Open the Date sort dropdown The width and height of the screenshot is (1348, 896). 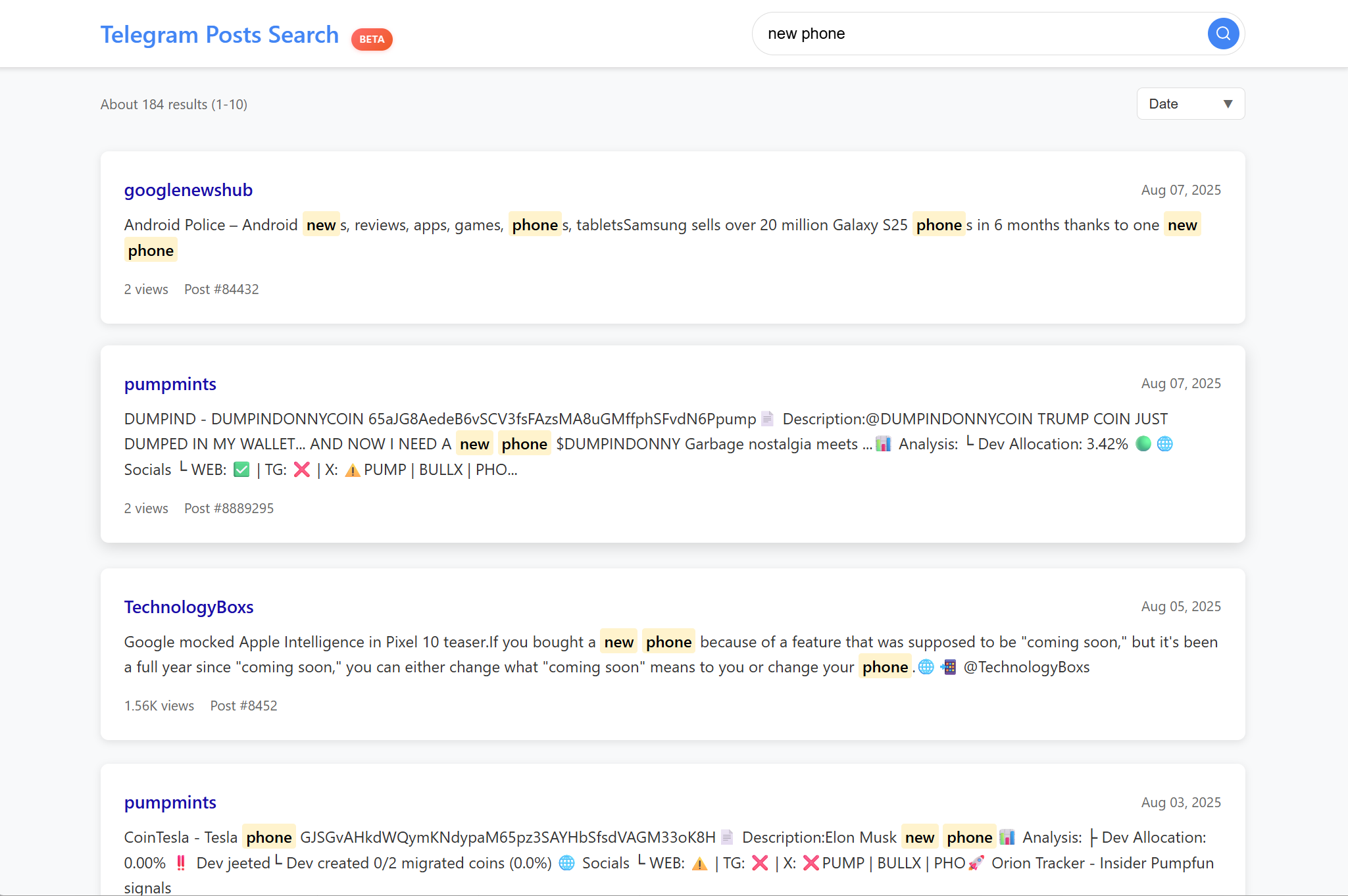pyautogui.click(x=1190, y=103)
